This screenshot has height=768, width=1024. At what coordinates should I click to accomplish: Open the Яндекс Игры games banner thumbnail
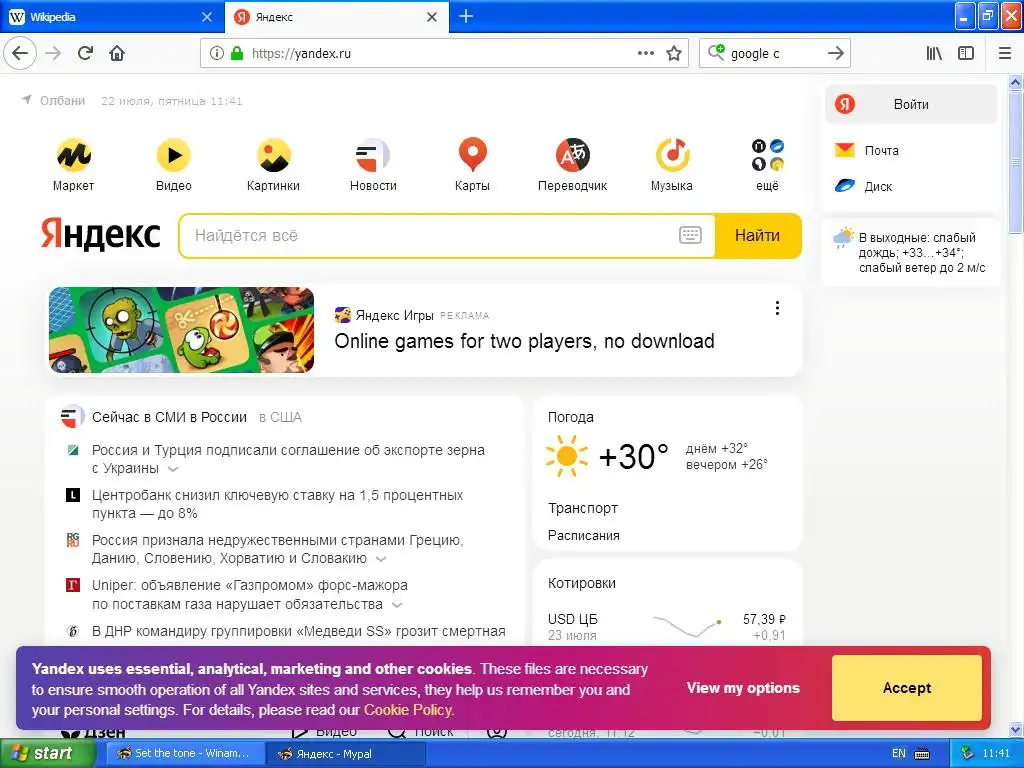(x=182, y=330)
